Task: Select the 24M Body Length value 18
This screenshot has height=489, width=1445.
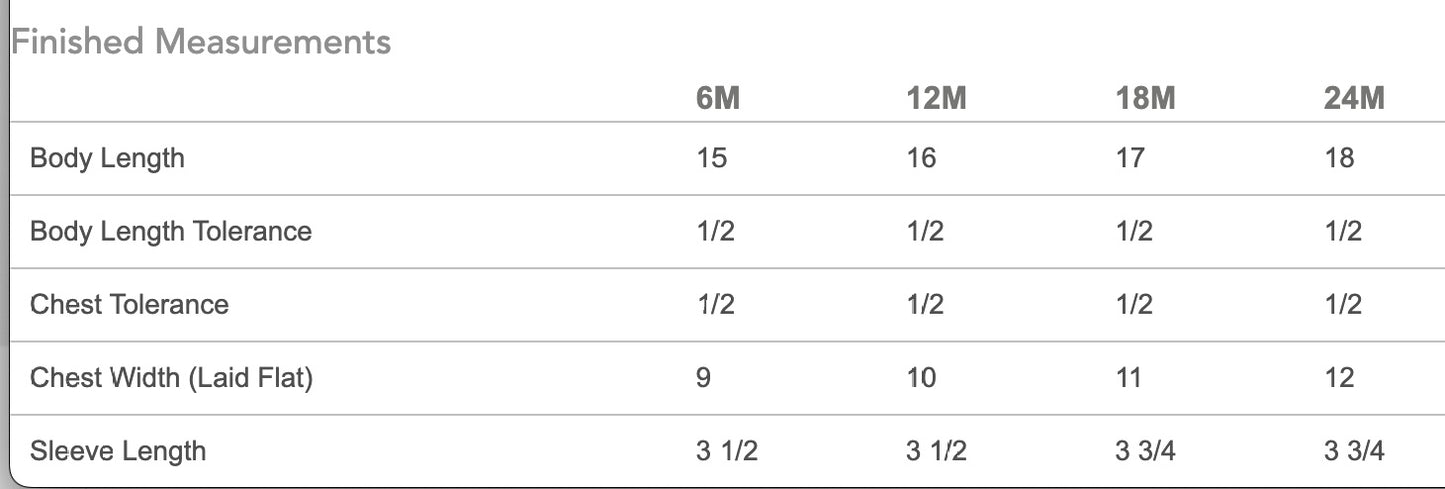Action: point(1339,158)
